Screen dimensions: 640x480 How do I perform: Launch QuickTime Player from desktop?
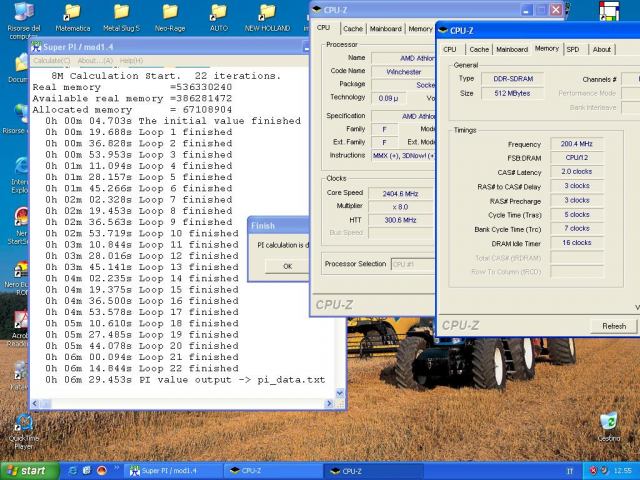[x=24, y=432]
